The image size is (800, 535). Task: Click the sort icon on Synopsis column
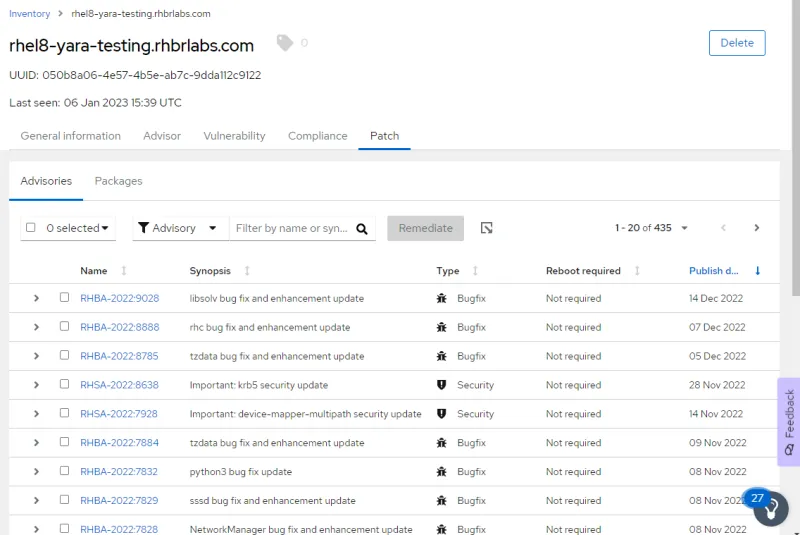[247, 271]
